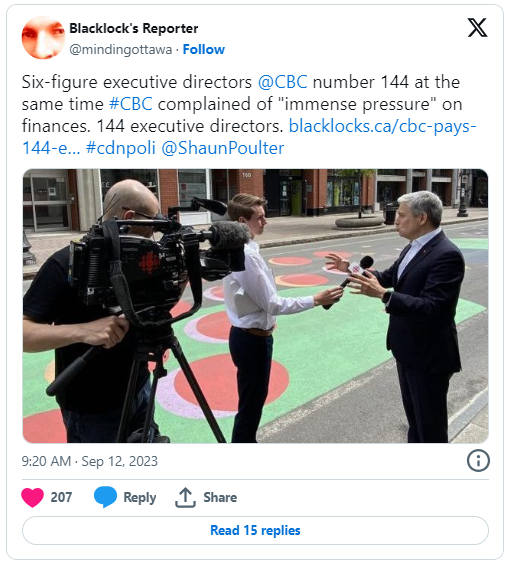
Task: Open the blacklocks.ca article link
Action: point(249,137)
